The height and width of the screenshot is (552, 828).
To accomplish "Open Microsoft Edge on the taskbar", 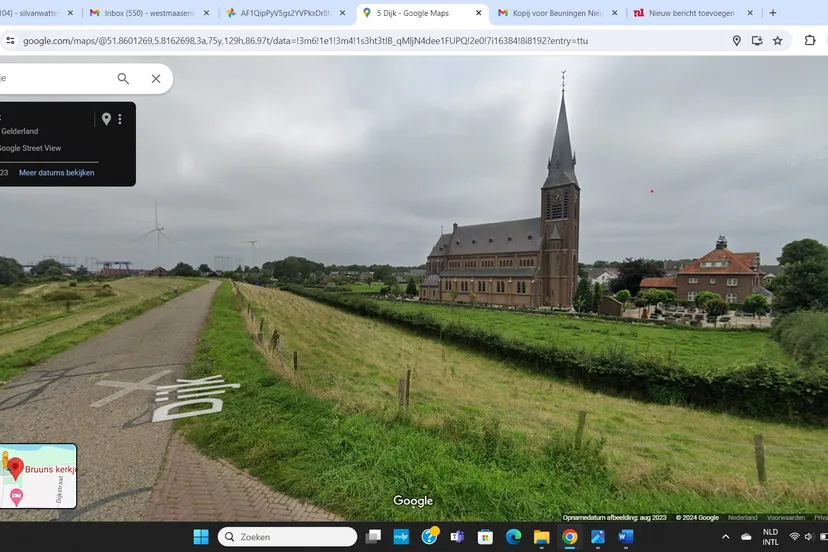I will pos(513,537).
